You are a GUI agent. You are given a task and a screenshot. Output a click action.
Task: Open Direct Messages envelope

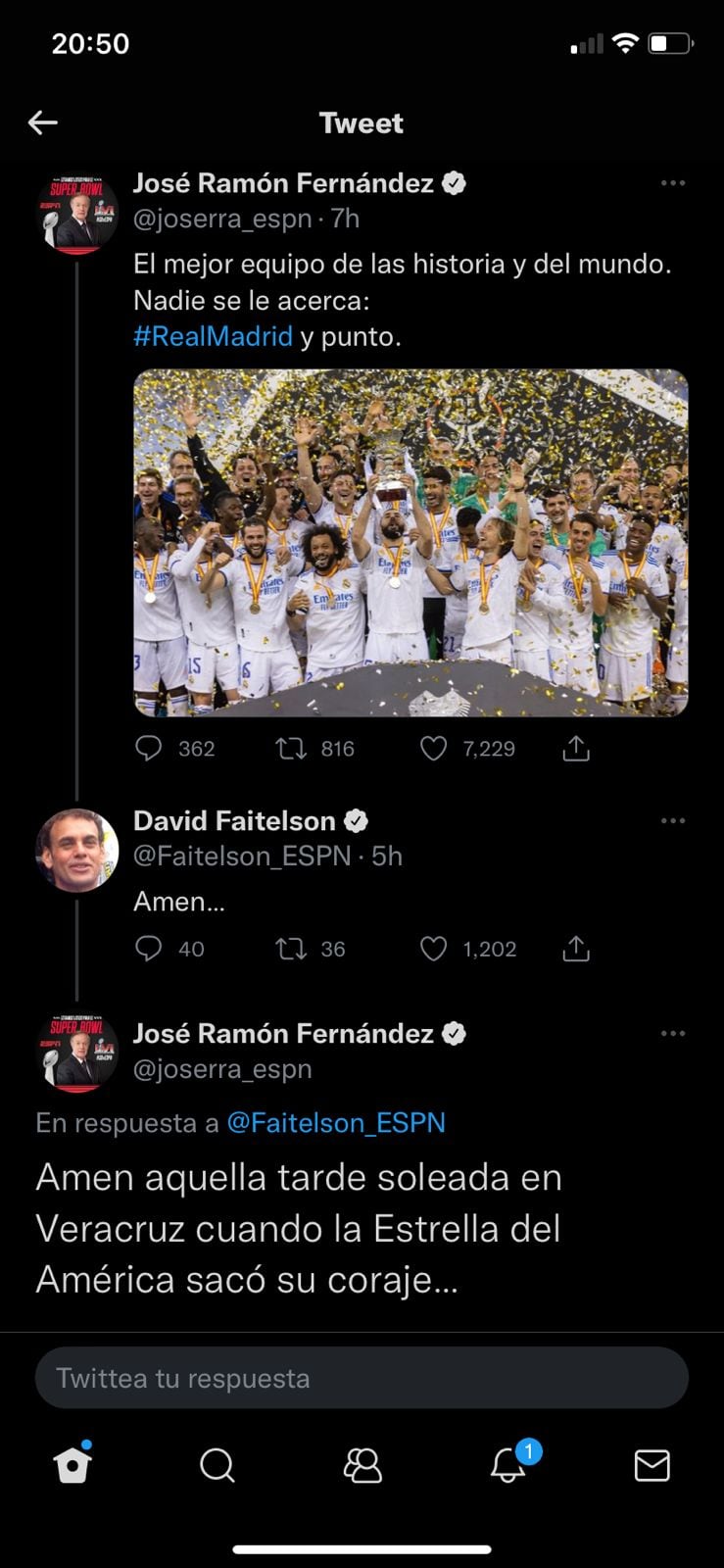point(652,1465)
